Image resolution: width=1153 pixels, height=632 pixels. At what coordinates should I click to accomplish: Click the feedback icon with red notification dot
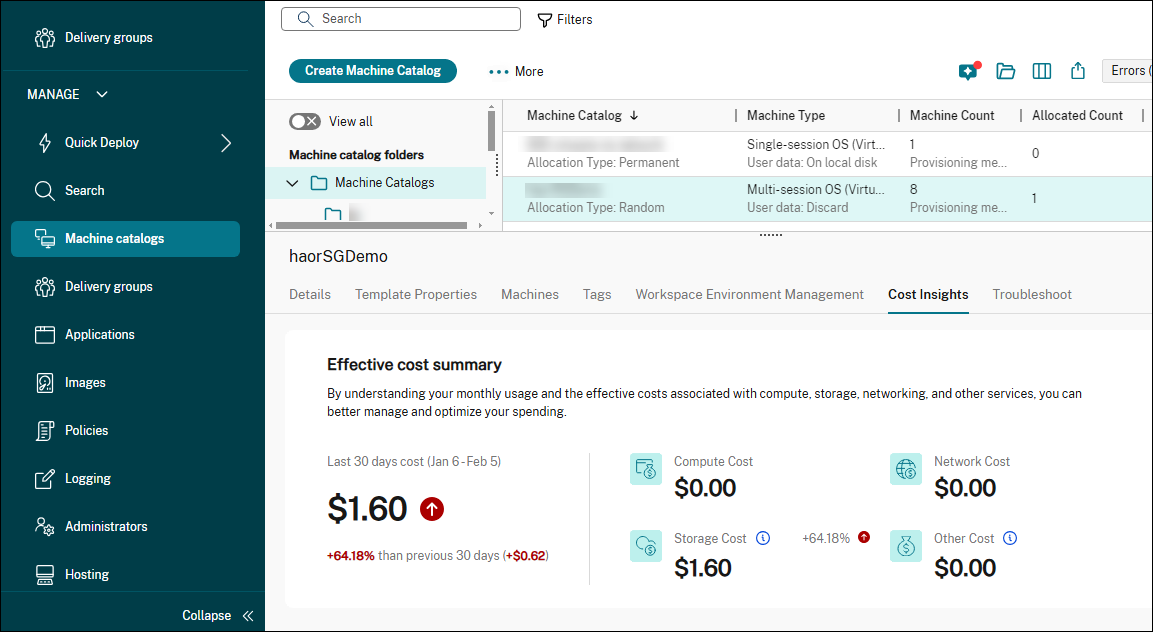[x=967, y=71]
